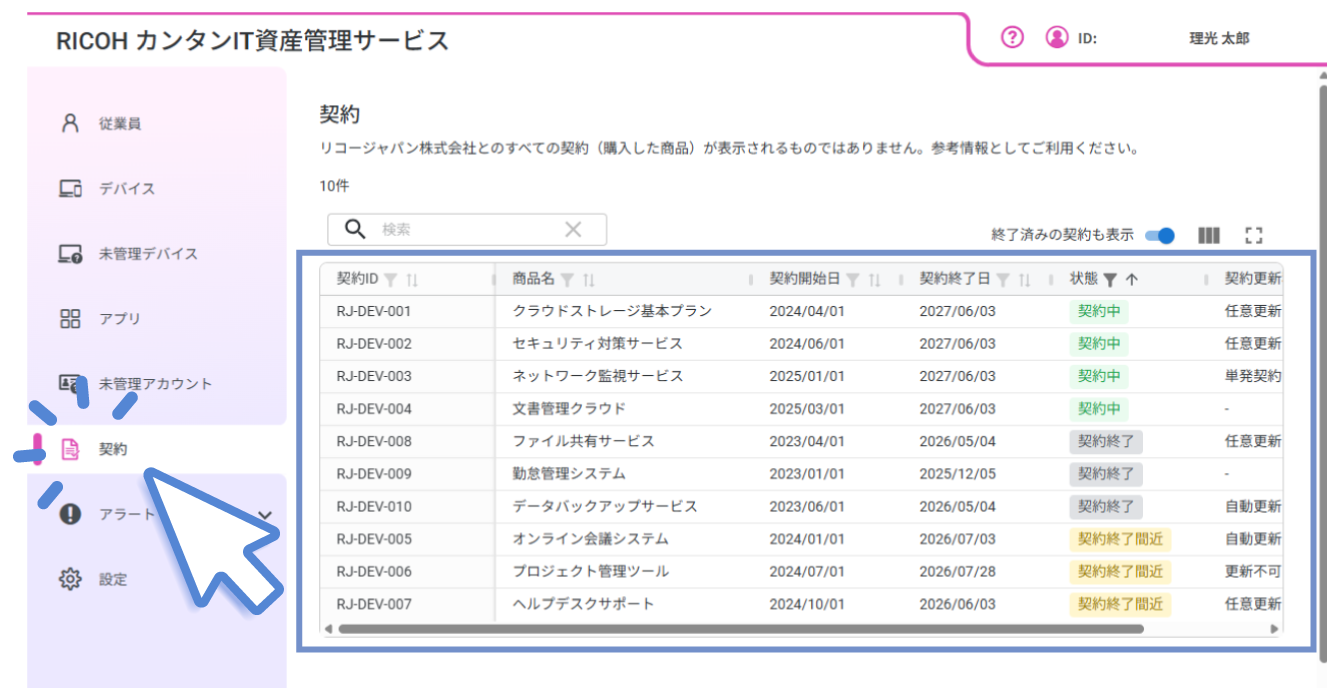1340x700 pixels.
Task: Select row RJ-DEV-004
Action: coord(801,409)
